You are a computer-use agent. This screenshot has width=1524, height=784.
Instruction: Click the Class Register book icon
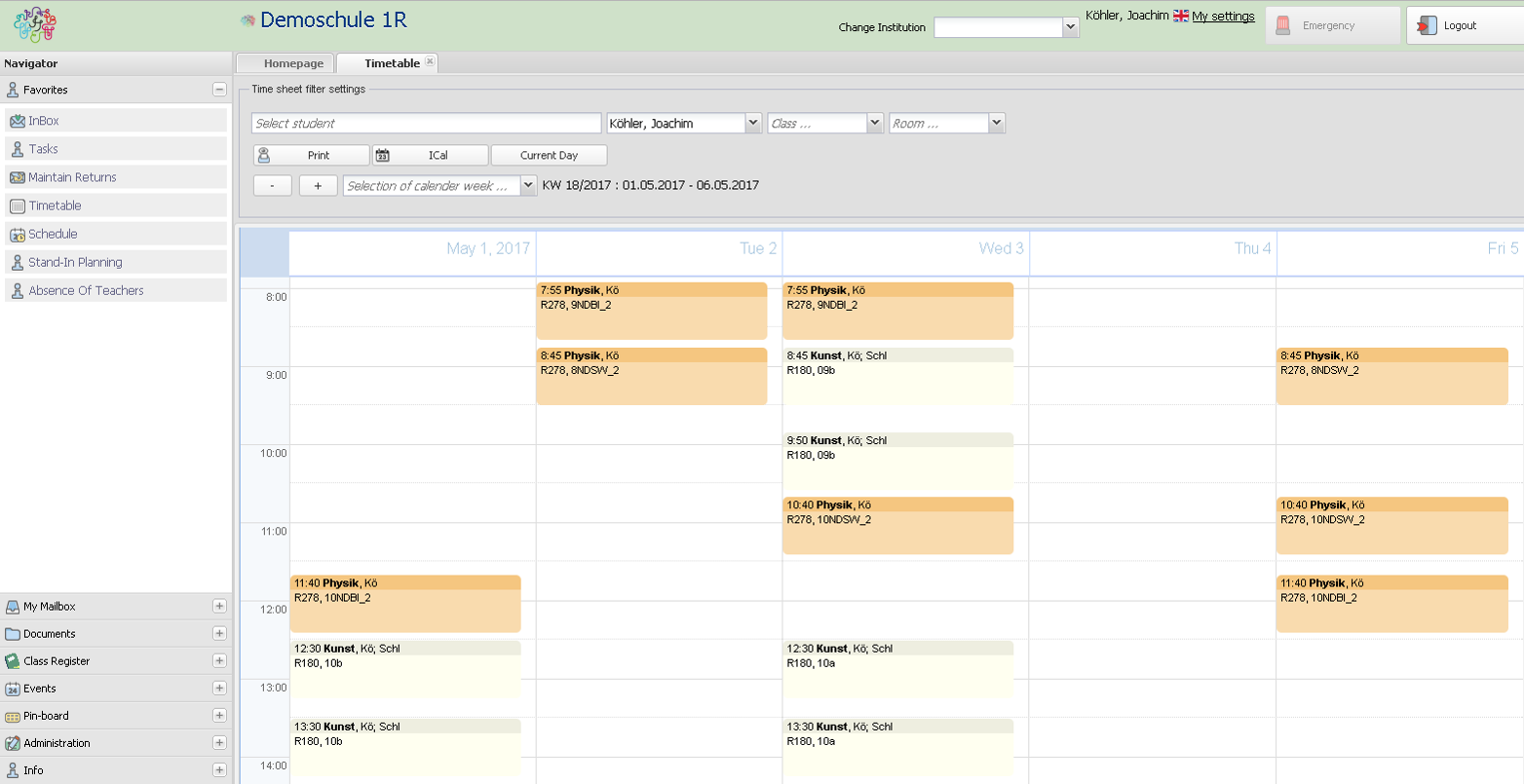coord(13,661)
